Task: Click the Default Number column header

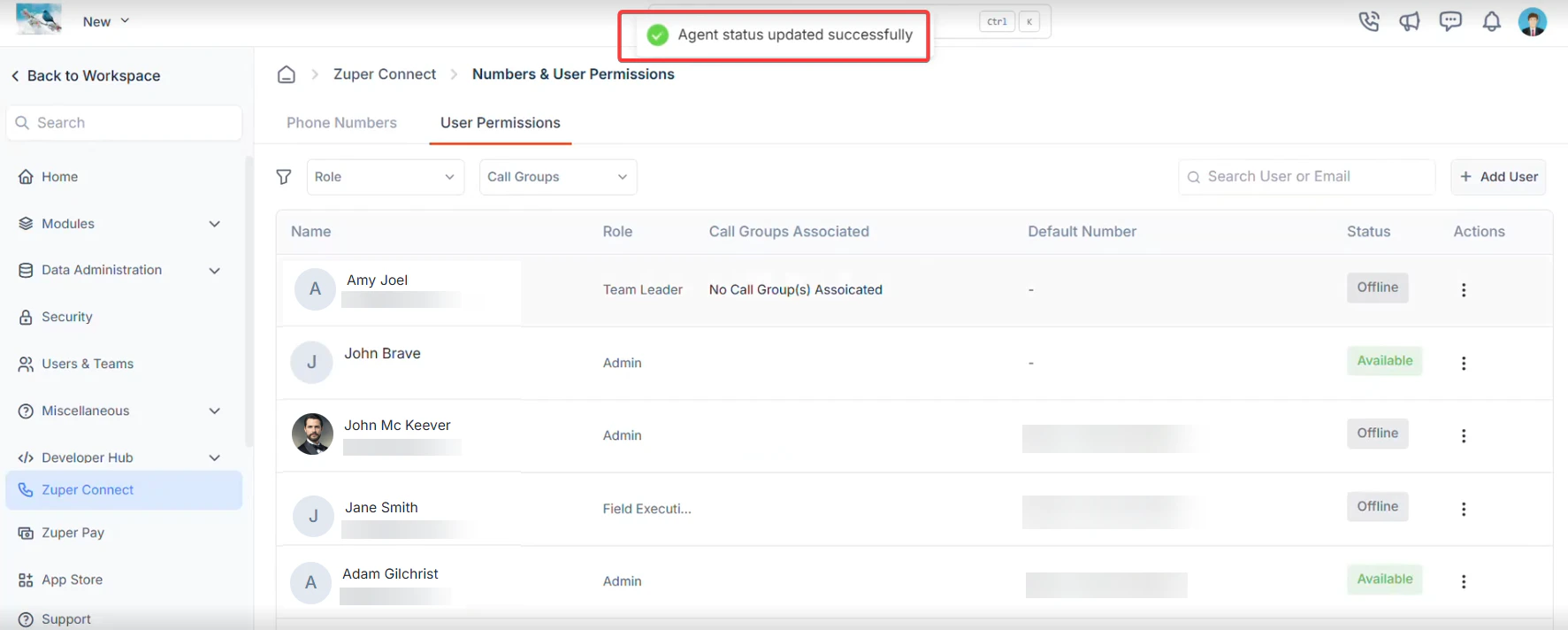Action: pyautogui.click(x=1082, y=232)
